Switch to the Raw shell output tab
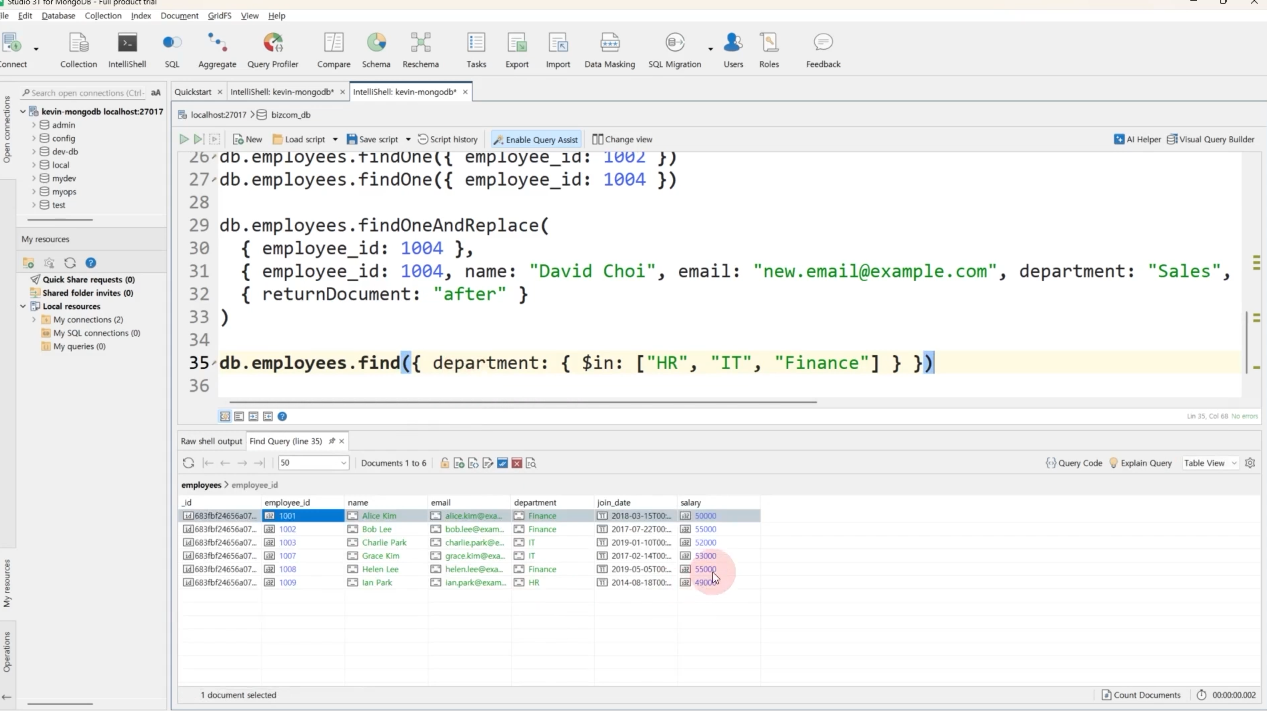This screenshot has width=1267, height=711. (211, 441)
